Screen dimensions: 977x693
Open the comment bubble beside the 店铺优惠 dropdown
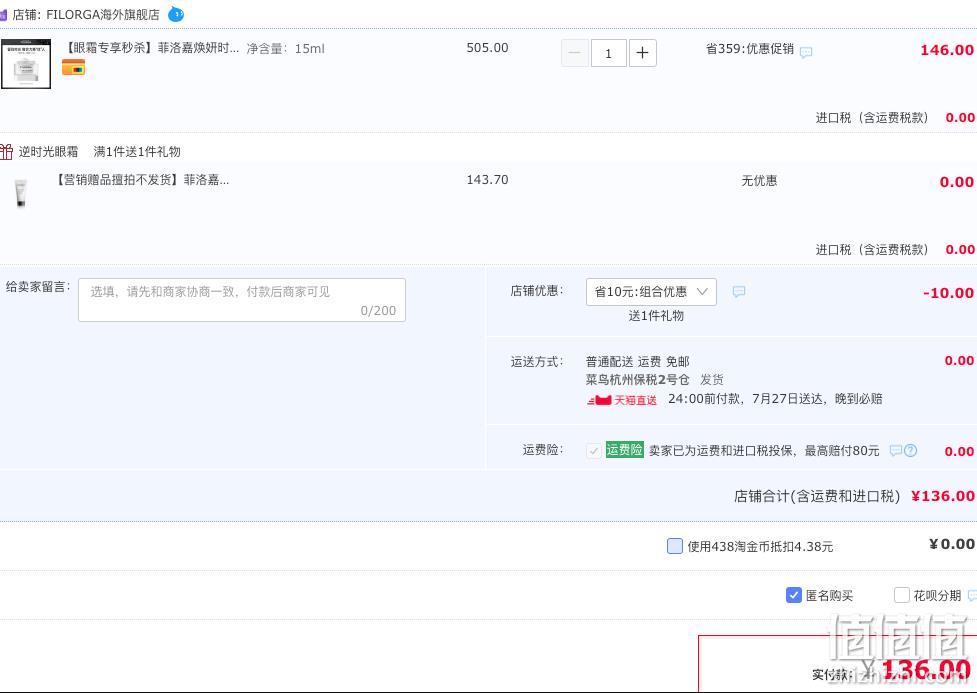(x=739, y=291)
